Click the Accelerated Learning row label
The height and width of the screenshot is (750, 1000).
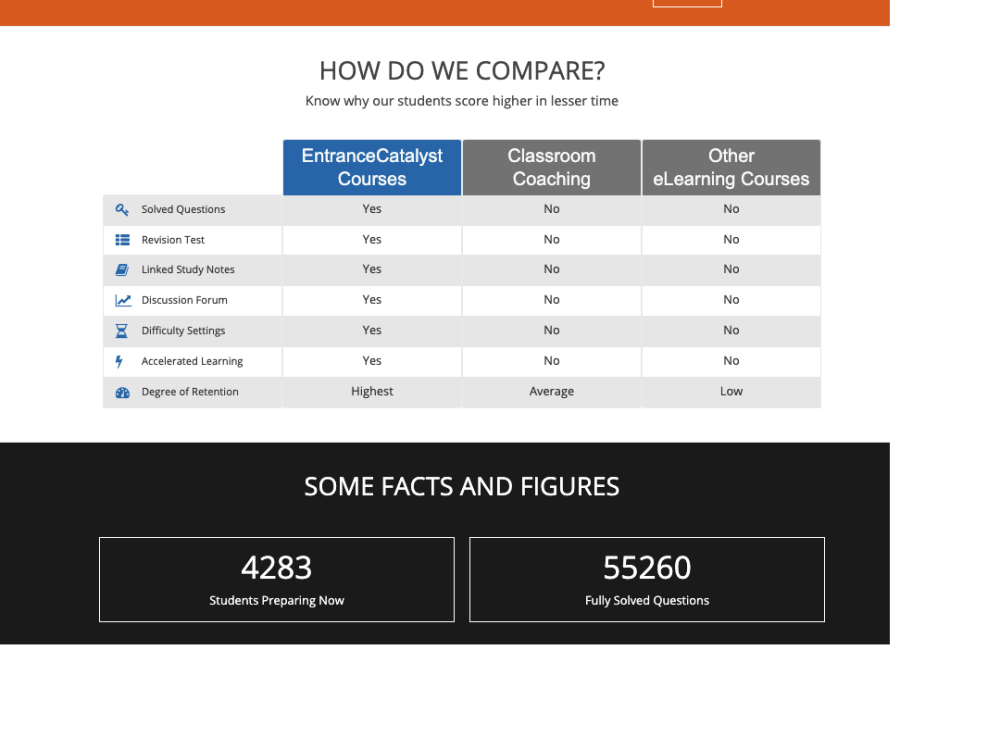point(192,362)
